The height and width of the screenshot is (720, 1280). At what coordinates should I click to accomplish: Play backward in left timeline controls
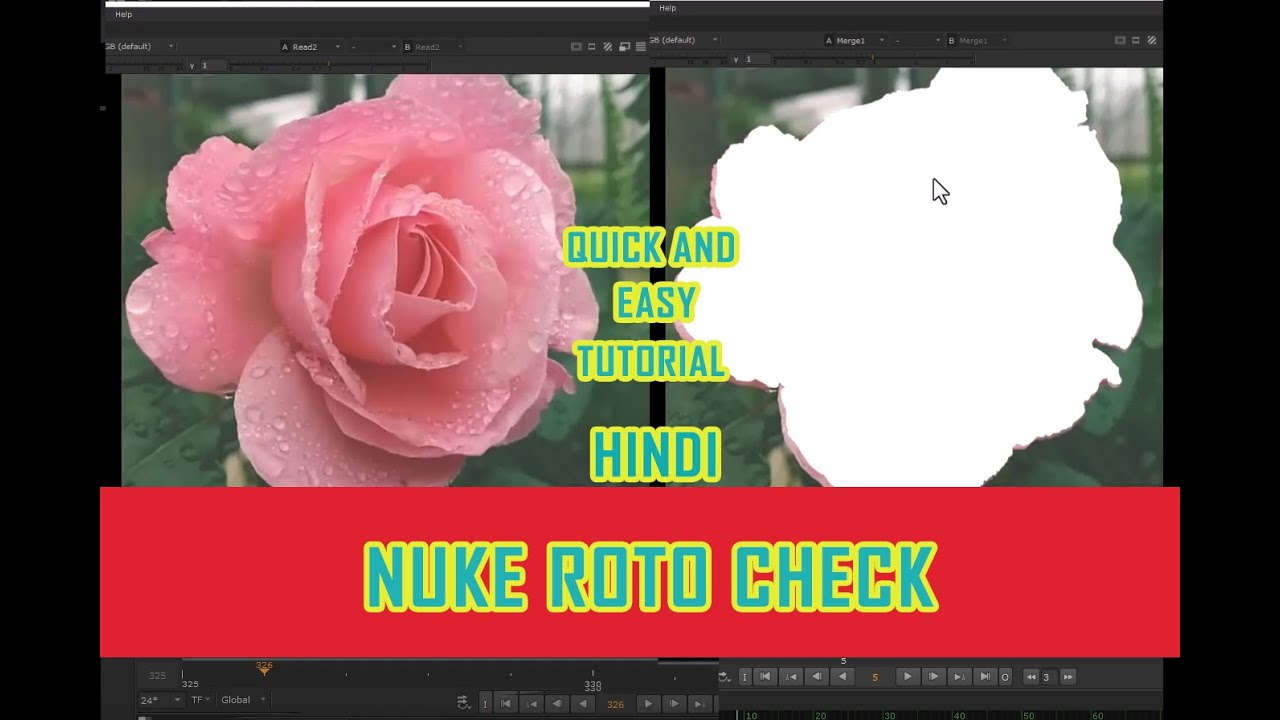(x=582, y=704)
